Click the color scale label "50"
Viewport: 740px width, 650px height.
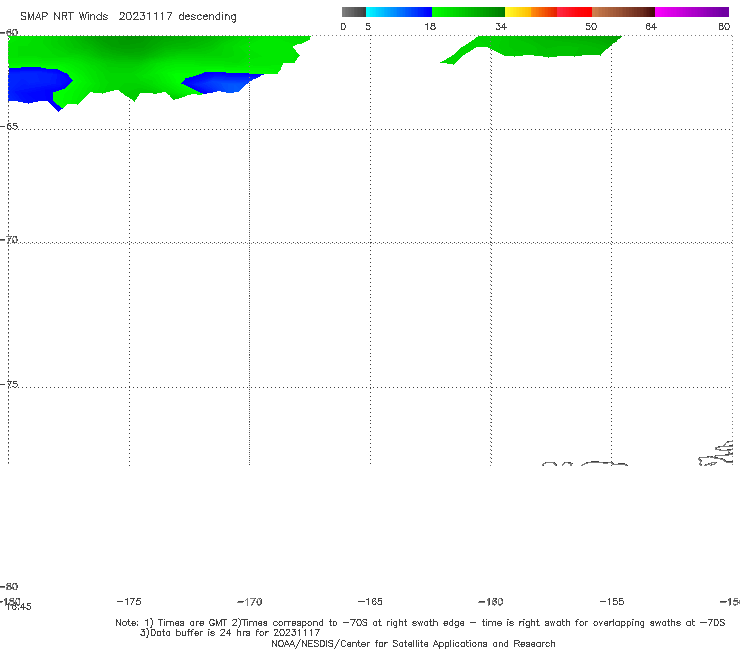pyautogui.click(x=591, y=26)
